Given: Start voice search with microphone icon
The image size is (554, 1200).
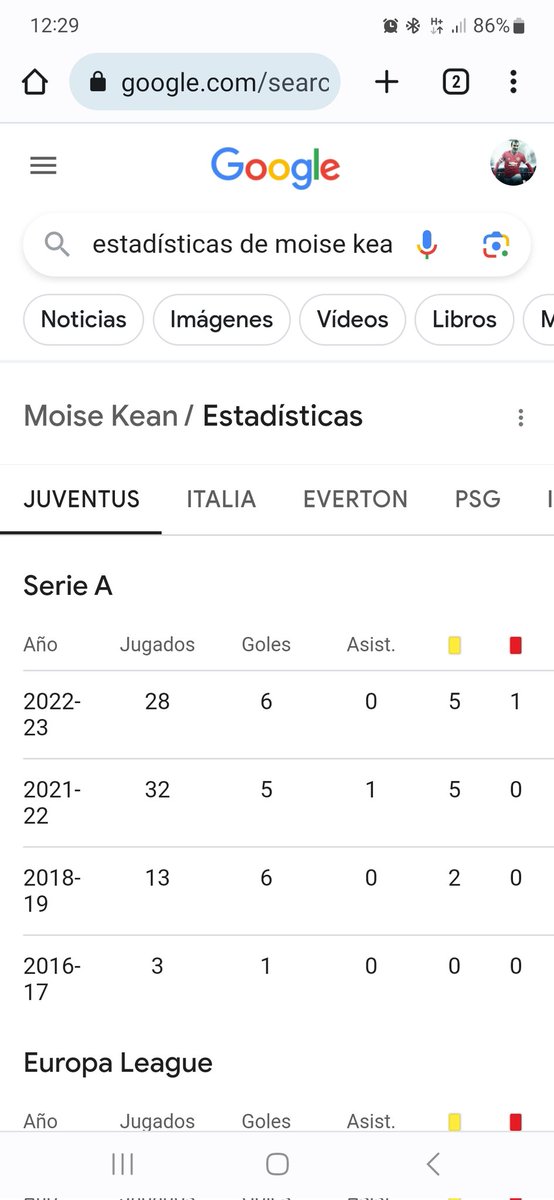Looking at the screenshot, I should pyautogui.click(x=427, y=244).
